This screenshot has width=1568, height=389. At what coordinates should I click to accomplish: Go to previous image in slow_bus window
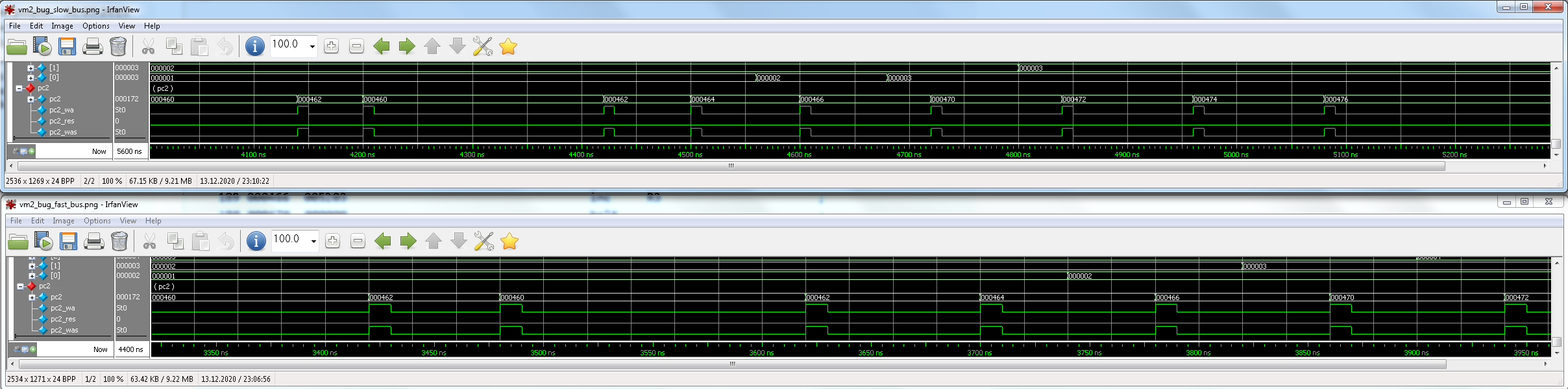tap(382, 47)
